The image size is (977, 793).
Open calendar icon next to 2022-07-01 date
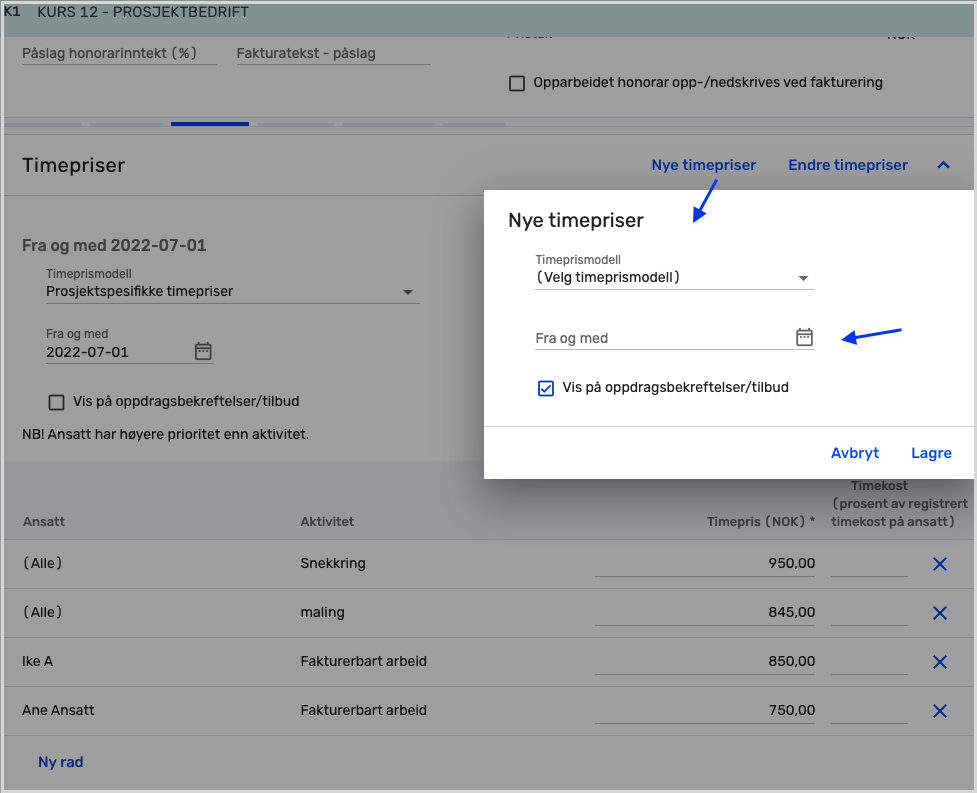(203, 351)
